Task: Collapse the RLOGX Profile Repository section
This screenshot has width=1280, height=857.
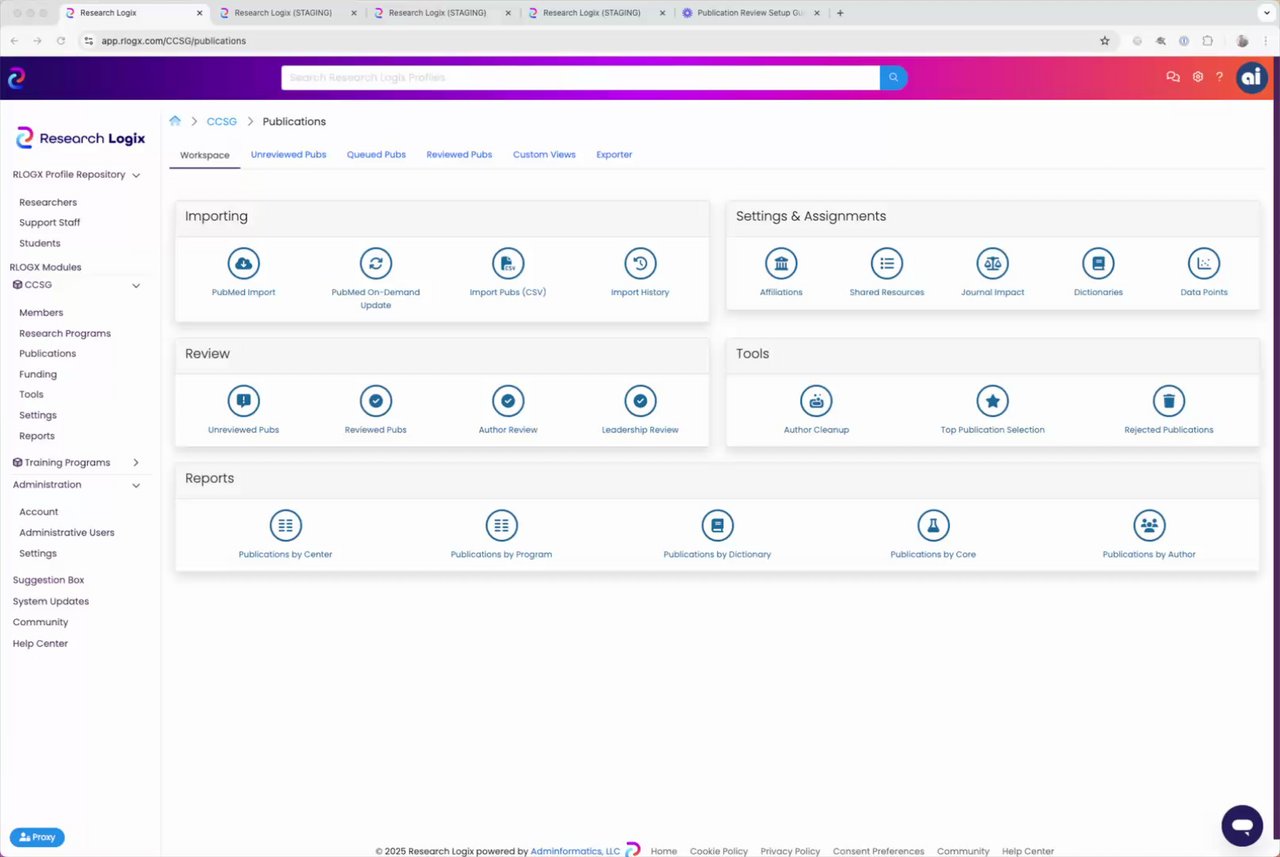Action: pos(136,175)
